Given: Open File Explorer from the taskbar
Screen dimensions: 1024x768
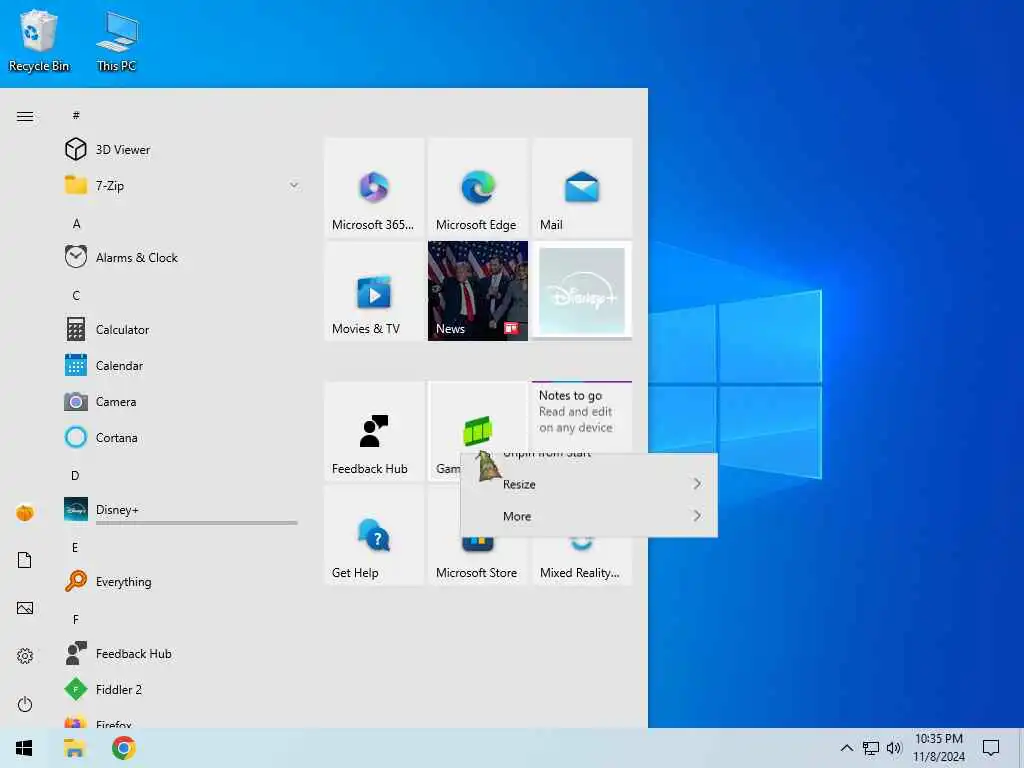Looking at the screenshot, I should click(x=74, y=748).
